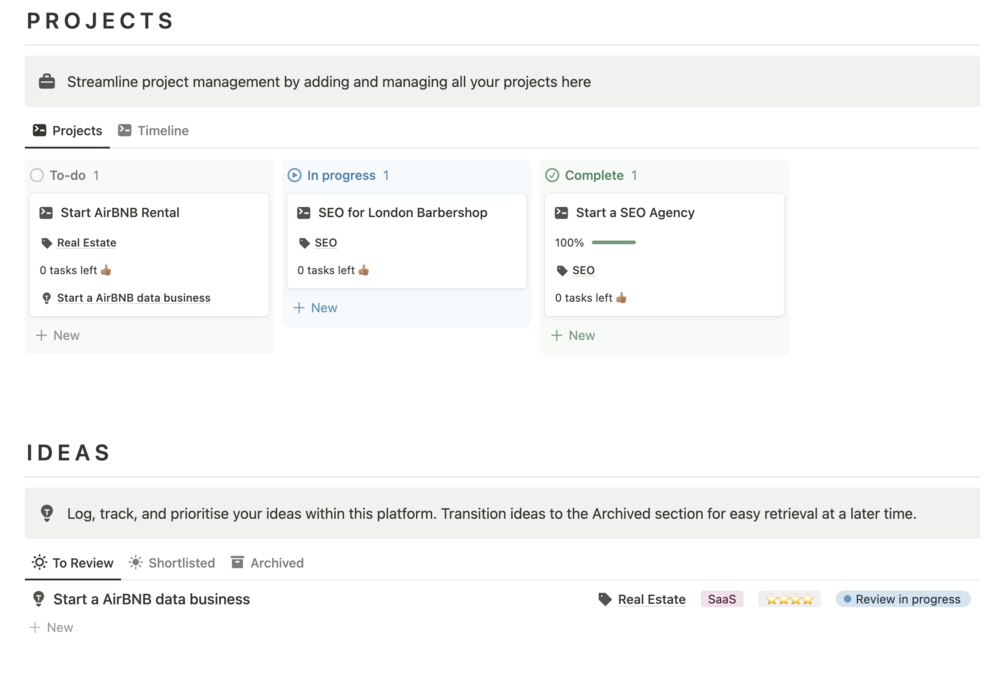Click the In progress status icon
The height and width of the screenshot is (677, 1005).
(294, 175)
